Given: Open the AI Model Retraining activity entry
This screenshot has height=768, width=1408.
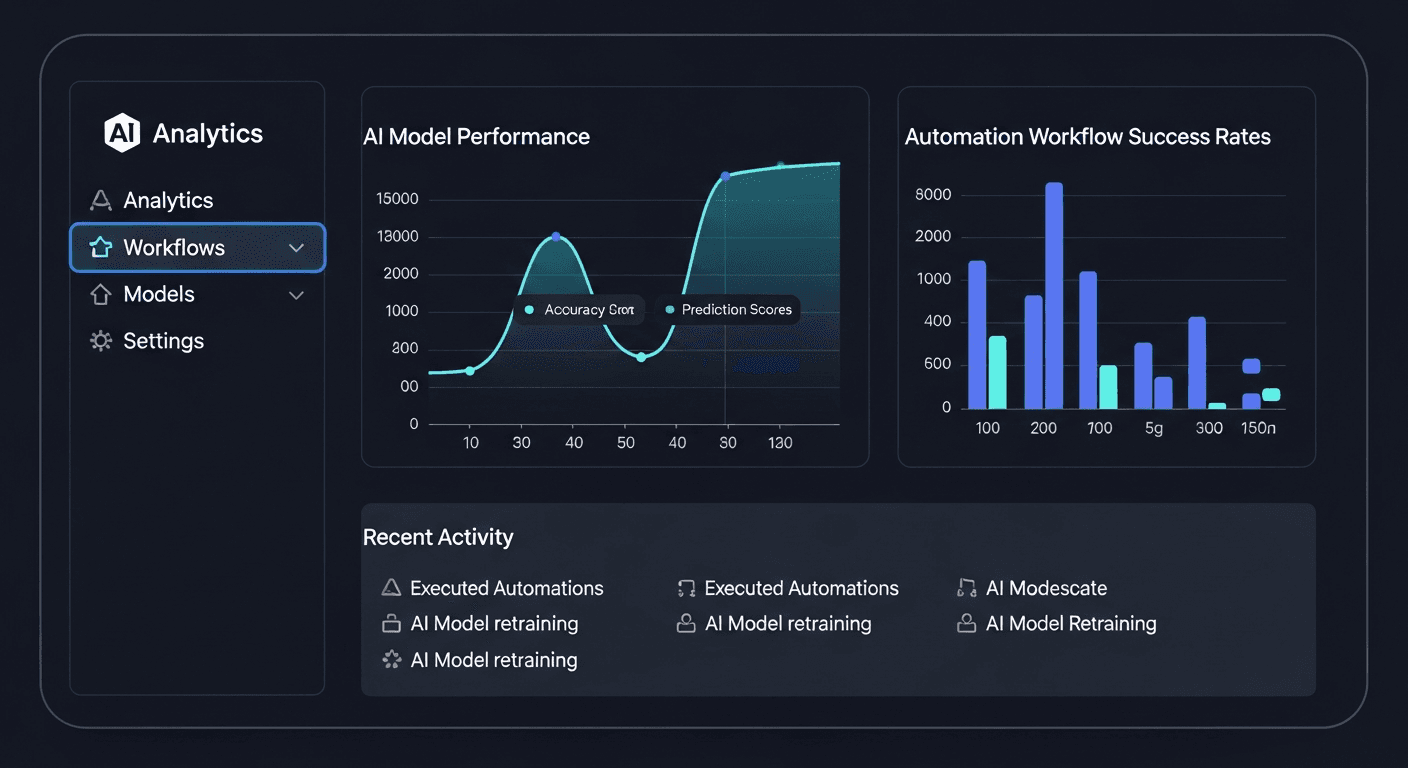Looking at the screenshot, I should click(x=1071, y=623).
